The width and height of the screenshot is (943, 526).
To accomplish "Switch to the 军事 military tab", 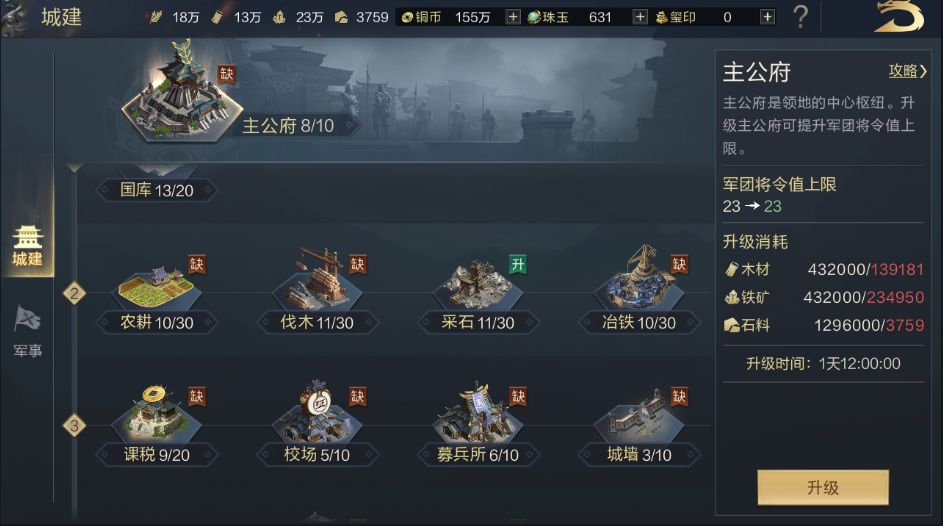I will (x=27, y=331).
